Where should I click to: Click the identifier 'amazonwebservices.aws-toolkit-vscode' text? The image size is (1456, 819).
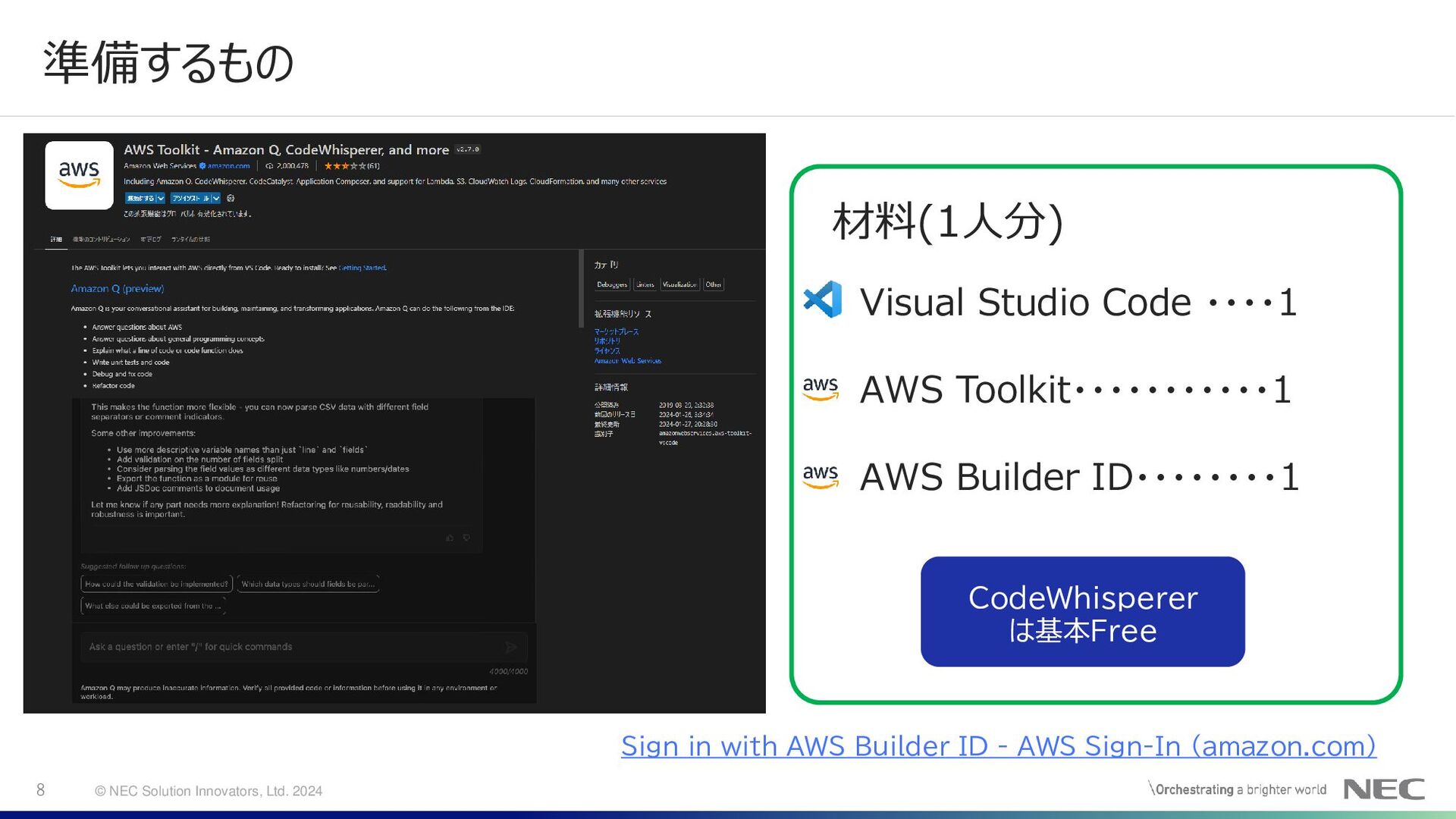click(x=705, y=438)
